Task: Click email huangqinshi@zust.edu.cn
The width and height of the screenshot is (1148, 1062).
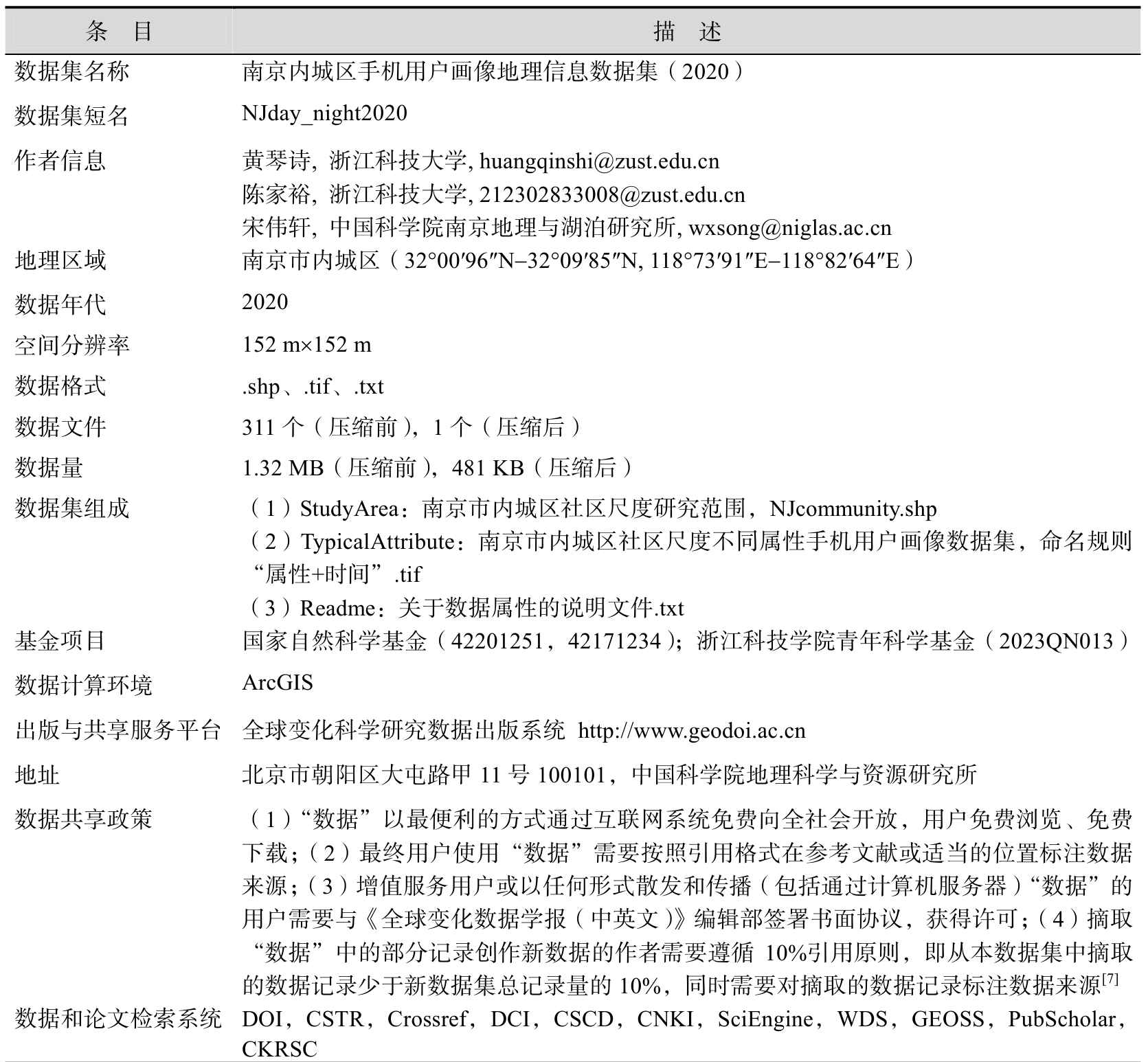Action: point(599,161)
